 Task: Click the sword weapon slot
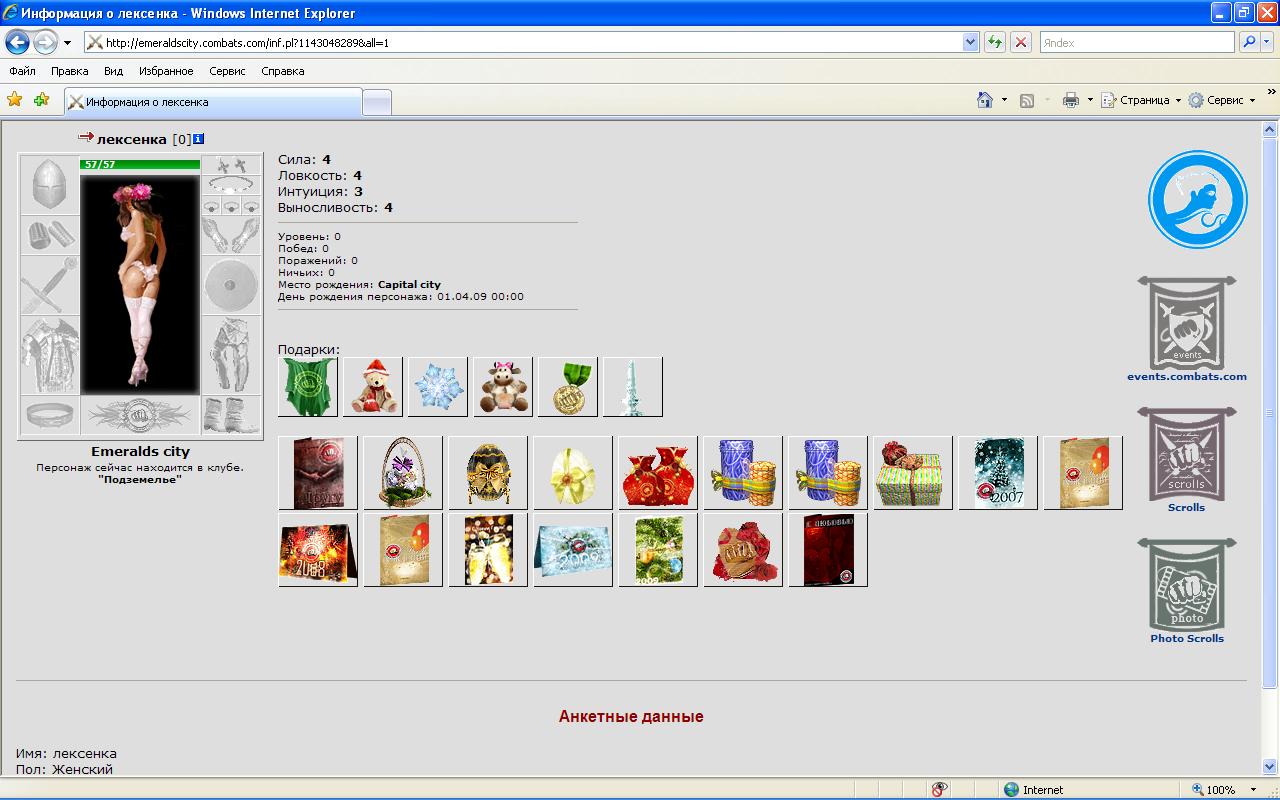tap(49, 285)
